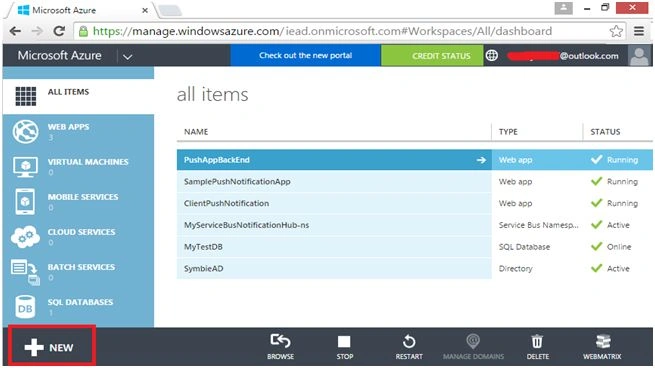
Task: Click the browser forward arrow
Action: click(x=37, y=31)
